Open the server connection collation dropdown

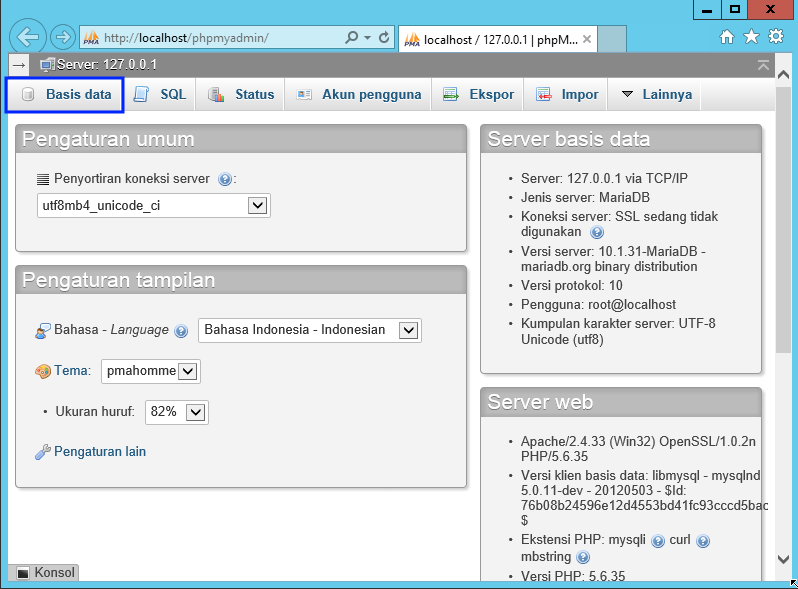[154, 206]
